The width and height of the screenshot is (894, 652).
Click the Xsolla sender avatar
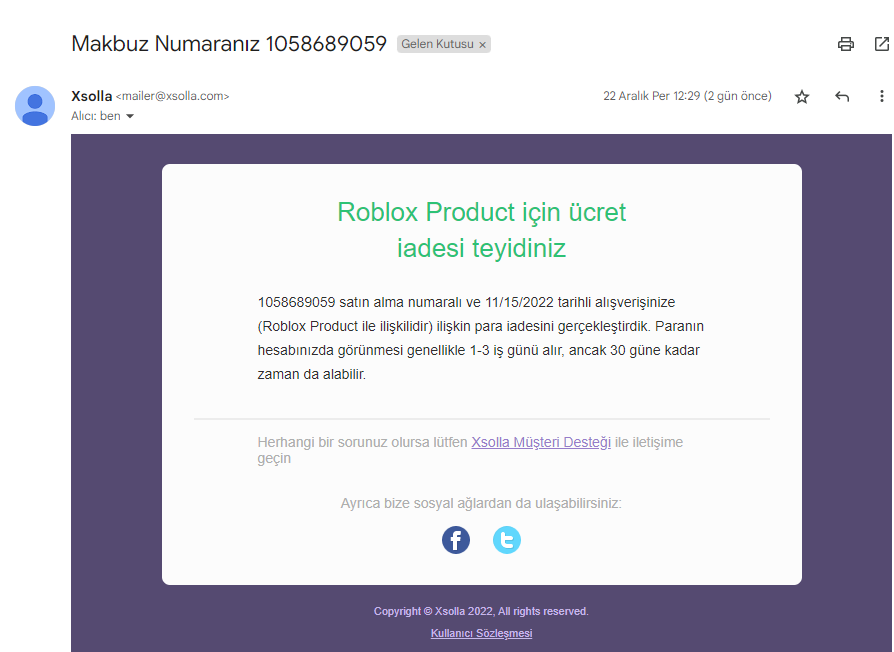pyautogui.click(x=35, y=106)
